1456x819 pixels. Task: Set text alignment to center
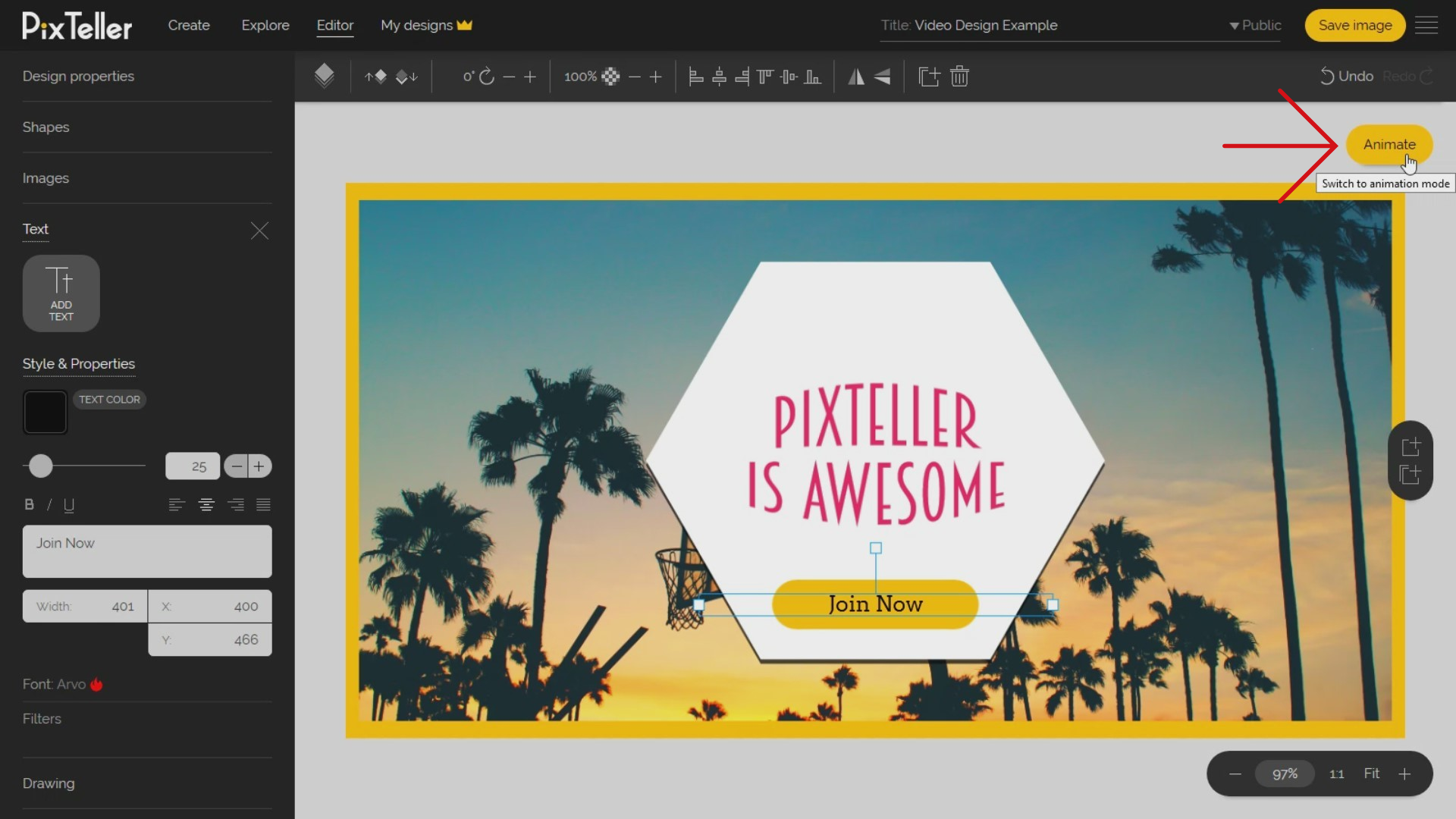(x=206, y=505)
